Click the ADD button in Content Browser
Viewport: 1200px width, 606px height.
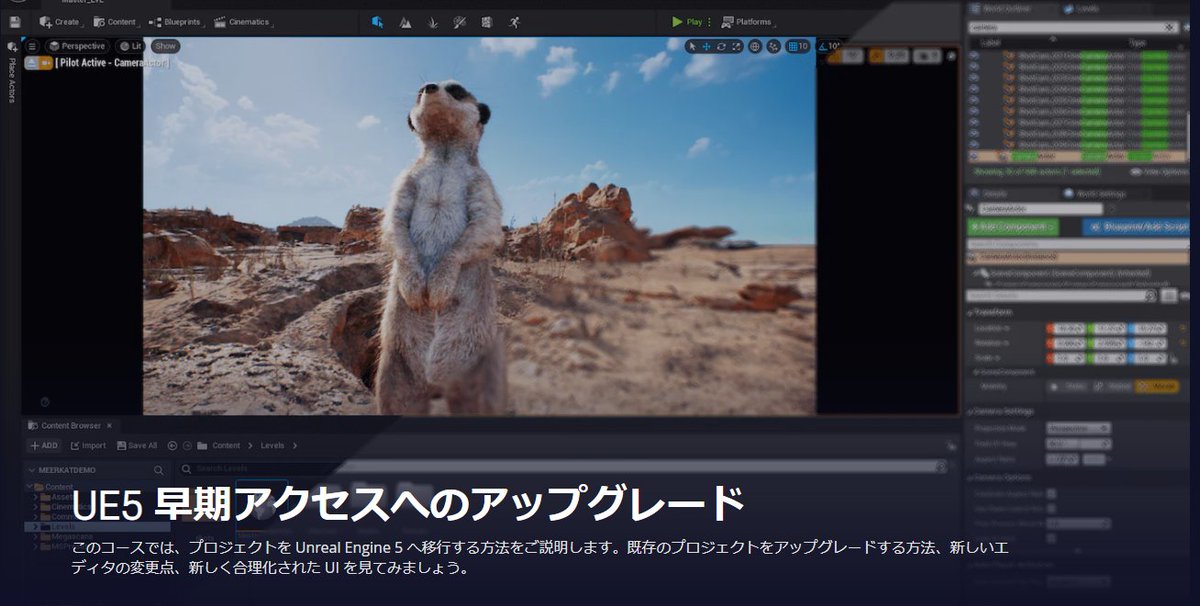[x=44, y=446]
